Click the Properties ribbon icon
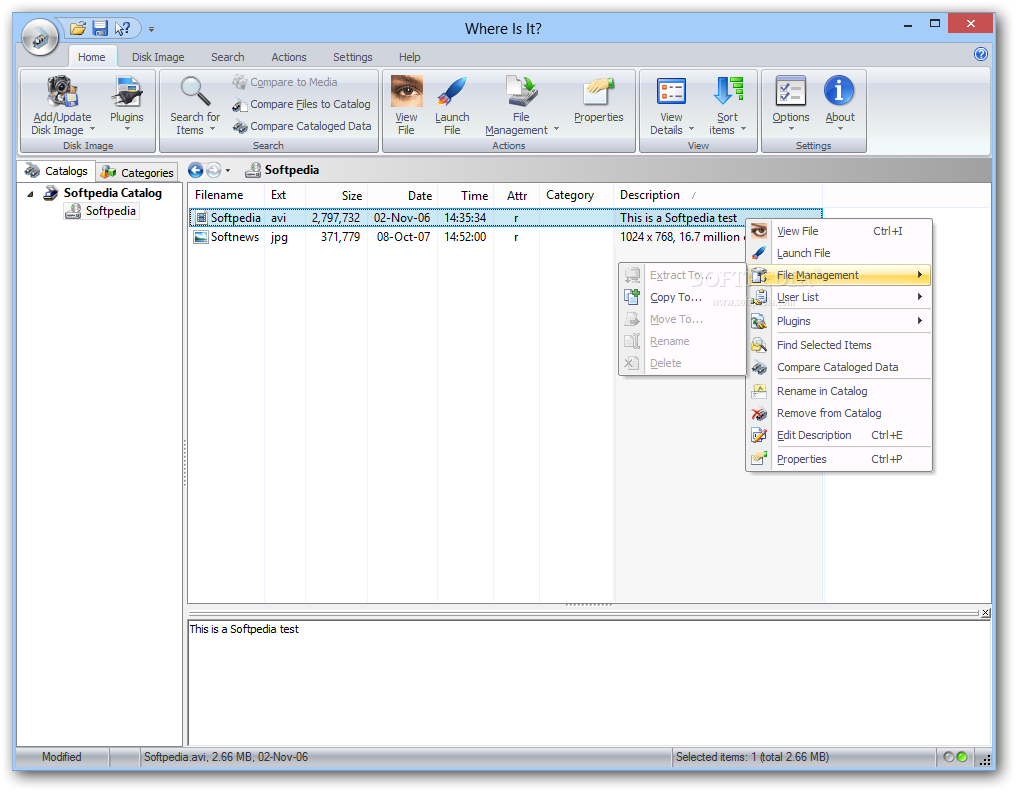 coord(598,91)
